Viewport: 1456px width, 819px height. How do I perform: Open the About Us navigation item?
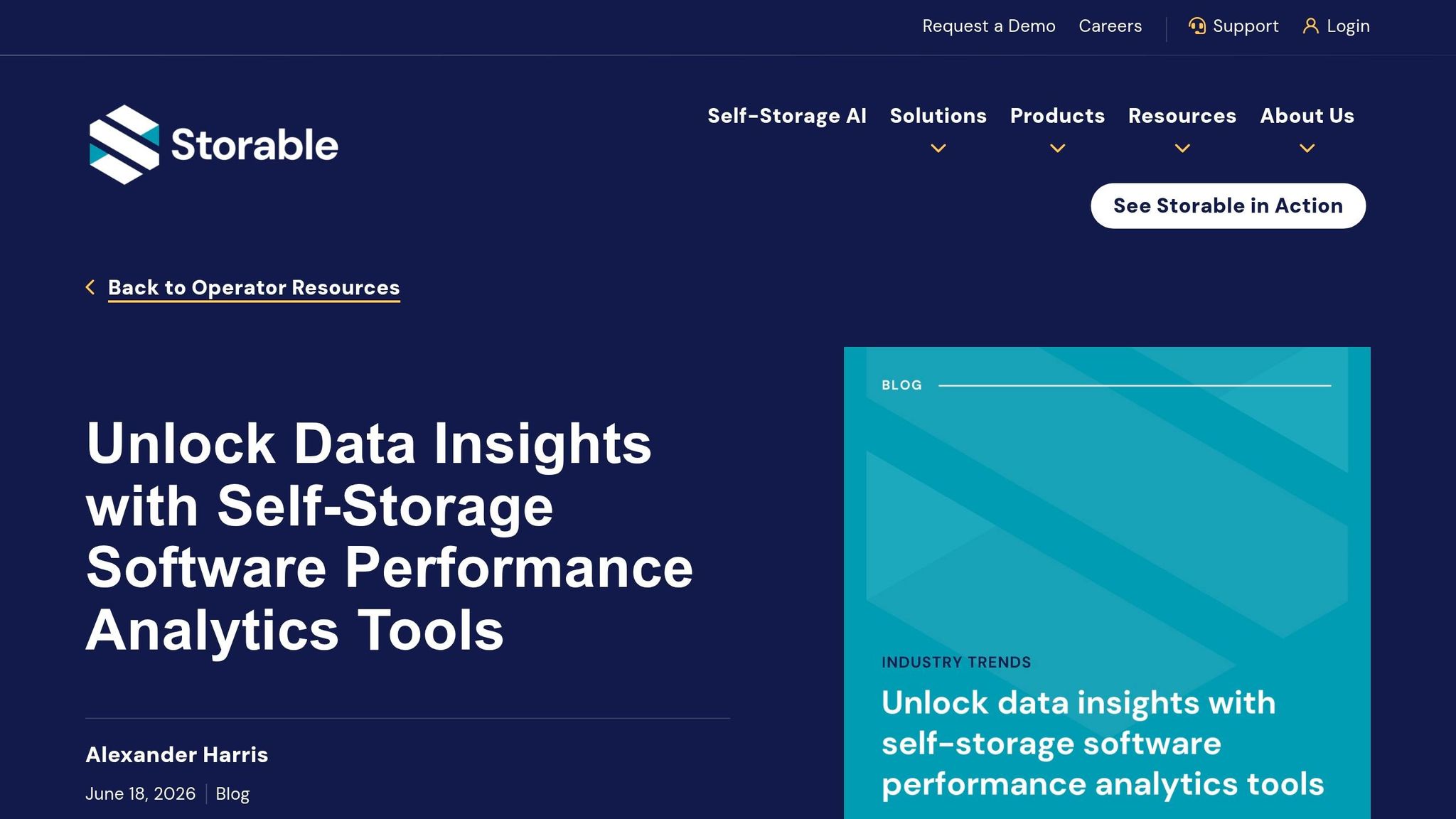coord(1307,116)
